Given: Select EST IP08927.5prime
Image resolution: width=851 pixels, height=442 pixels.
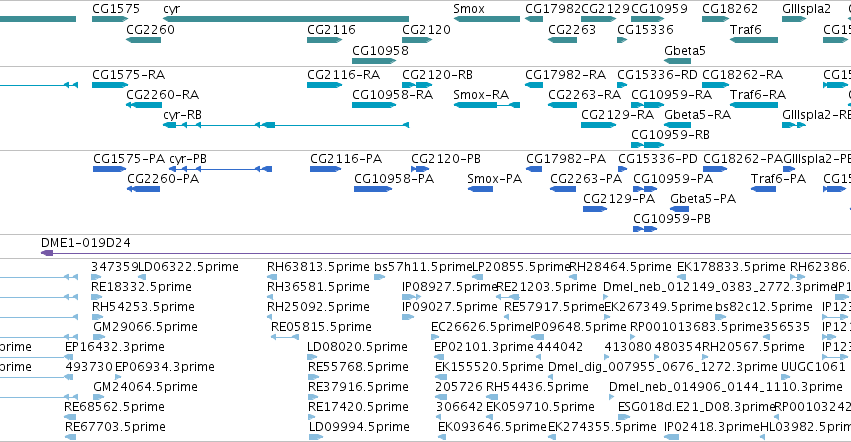Looking at the screenshot, I should tap(411, 297).
